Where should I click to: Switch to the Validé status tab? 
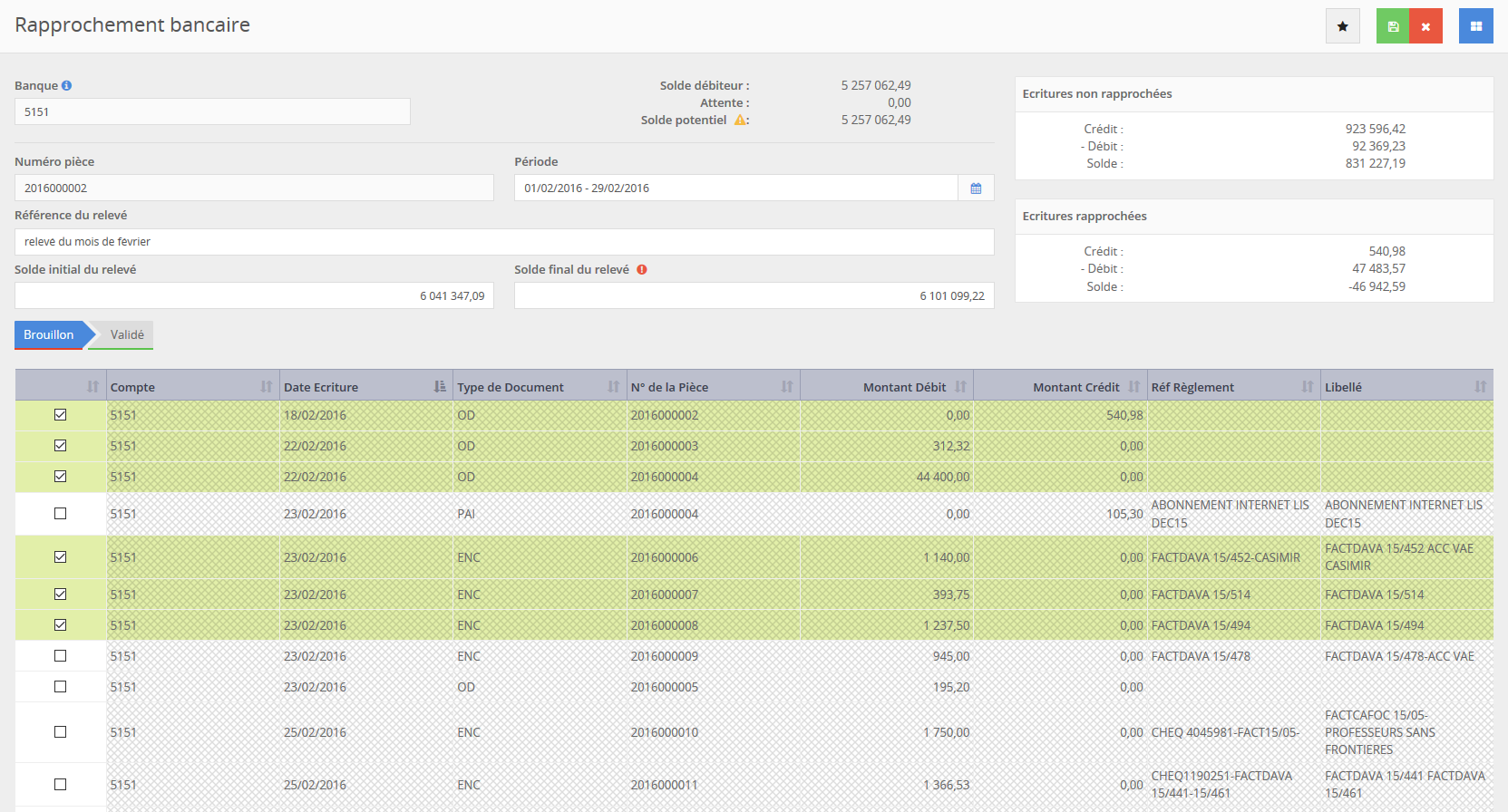(x=127, y=335)
